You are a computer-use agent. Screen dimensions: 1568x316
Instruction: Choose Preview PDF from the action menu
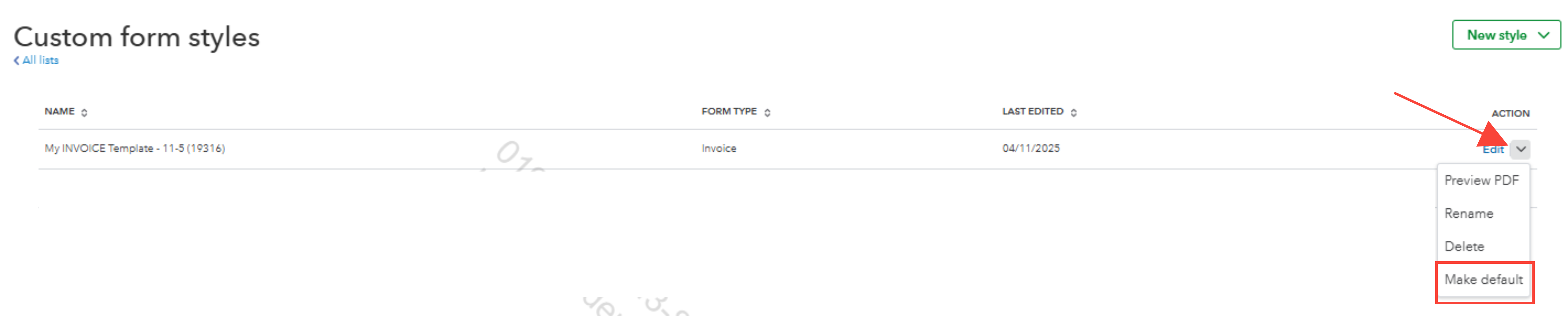[x=1481, y=180]
